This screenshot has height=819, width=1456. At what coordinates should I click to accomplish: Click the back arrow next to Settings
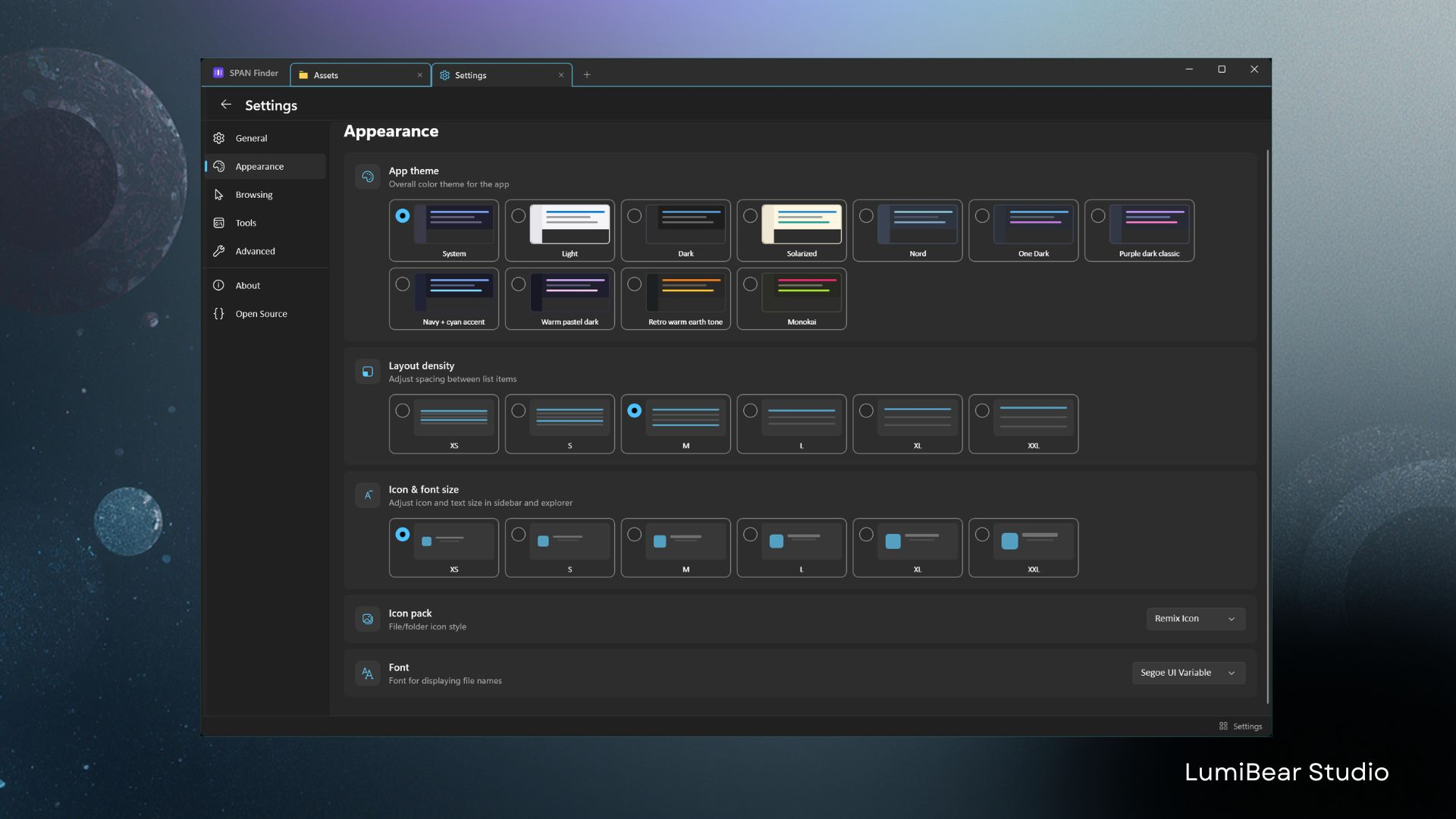pyautogui.click(x=226, y=105)
